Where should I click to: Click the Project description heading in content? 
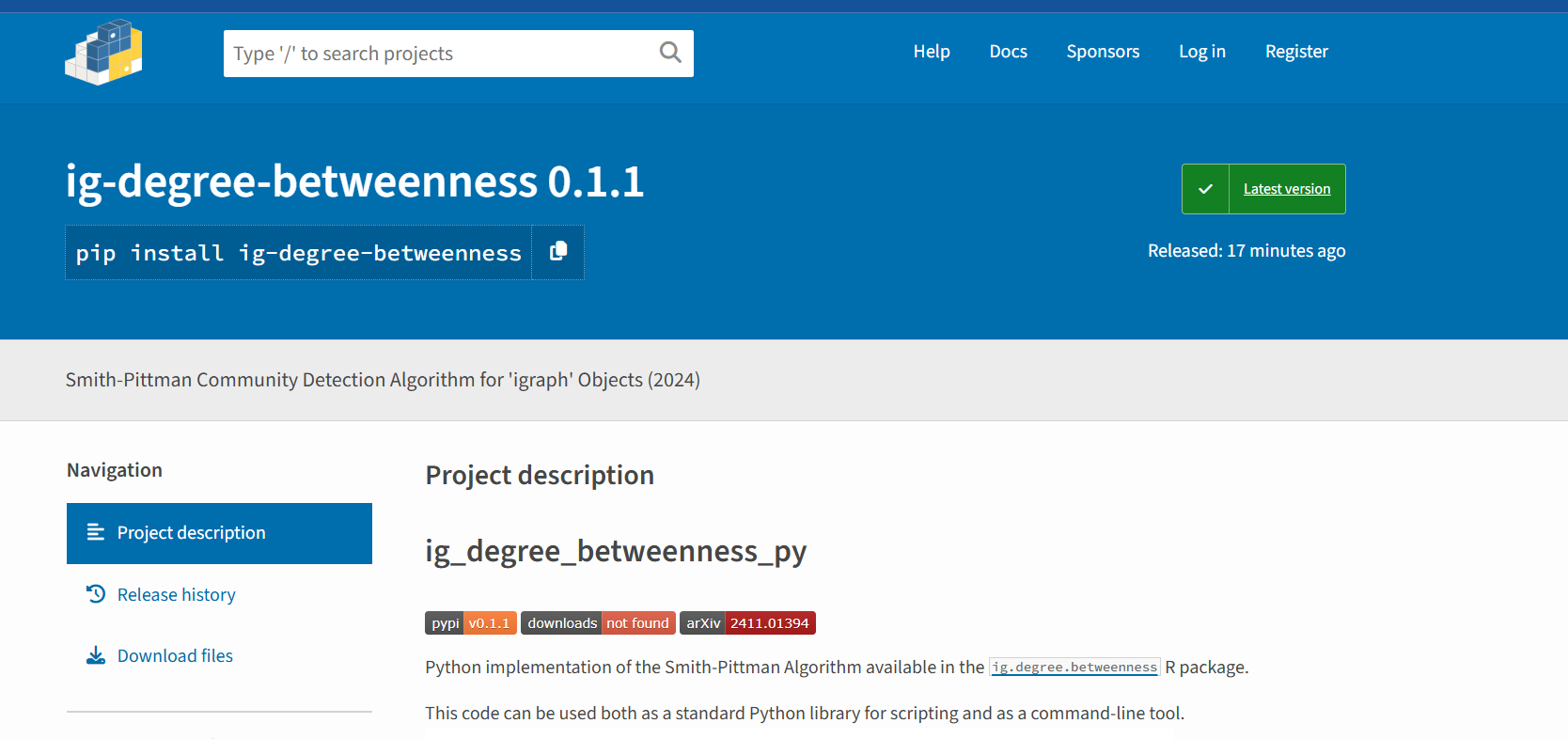click(x=540, y=475)
